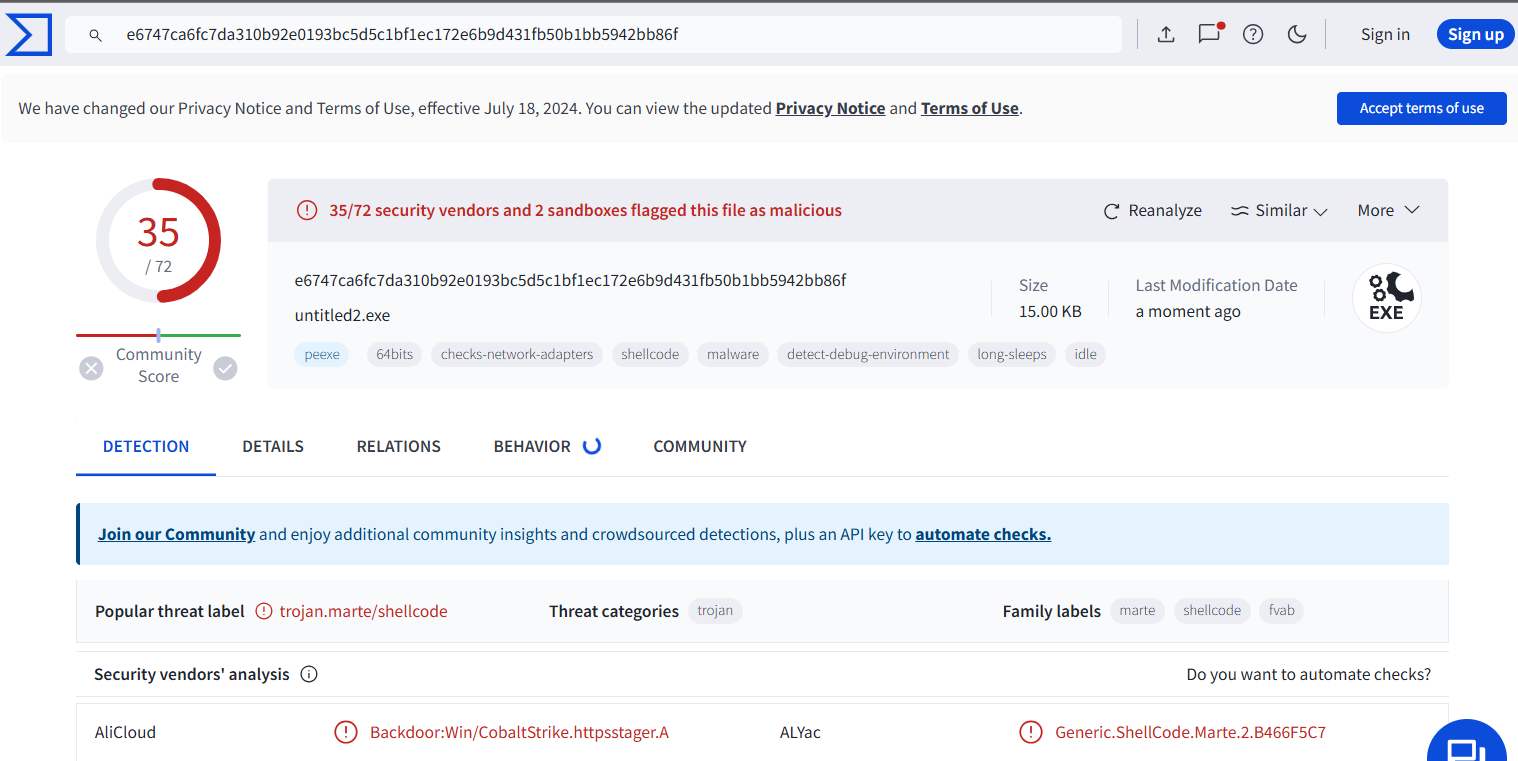Click the peexe tag
1518x761 pixels.
[x=322, y=354]
